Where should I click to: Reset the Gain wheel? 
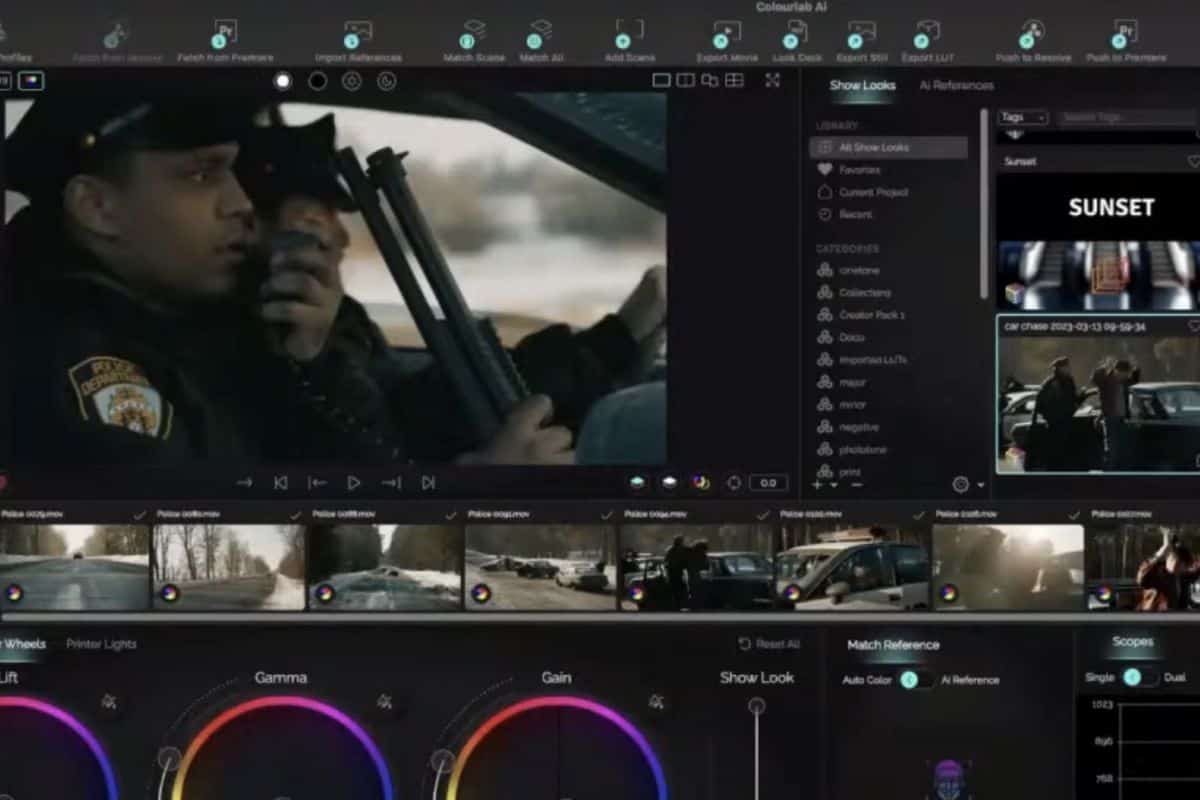[656, 702]
